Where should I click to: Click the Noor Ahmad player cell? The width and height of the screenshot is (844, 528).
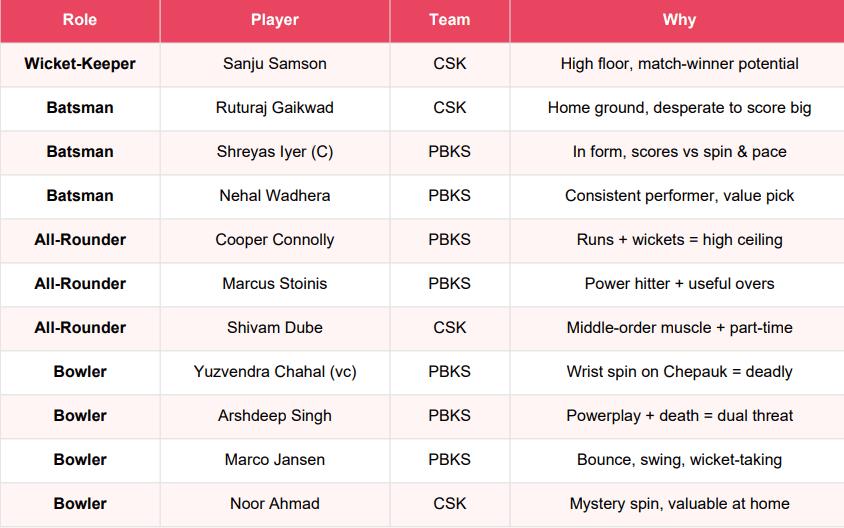[275, 504]
